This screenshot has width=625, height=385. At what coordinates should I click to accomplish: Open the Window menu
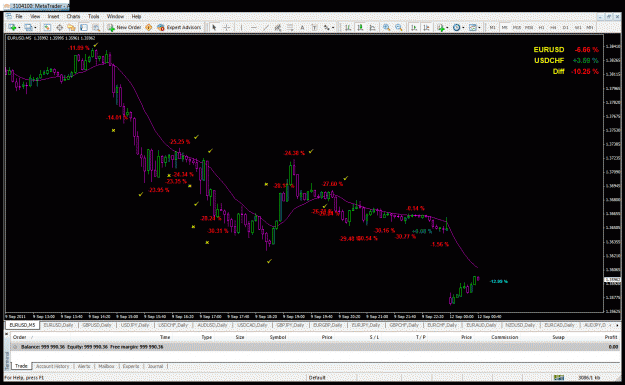[115, 16]
